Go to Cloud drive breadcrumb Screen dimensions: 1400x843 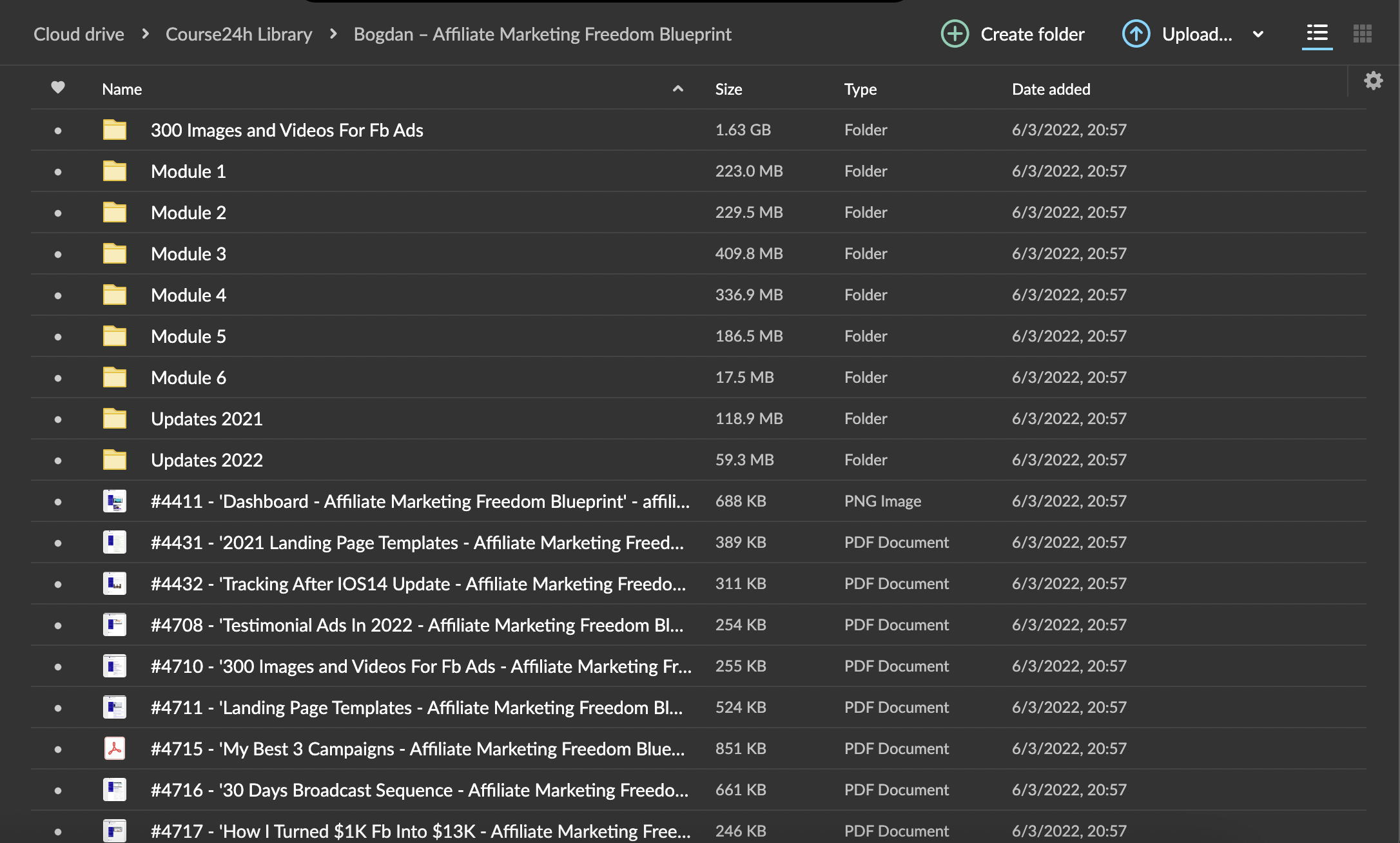[x=79, y=34]
